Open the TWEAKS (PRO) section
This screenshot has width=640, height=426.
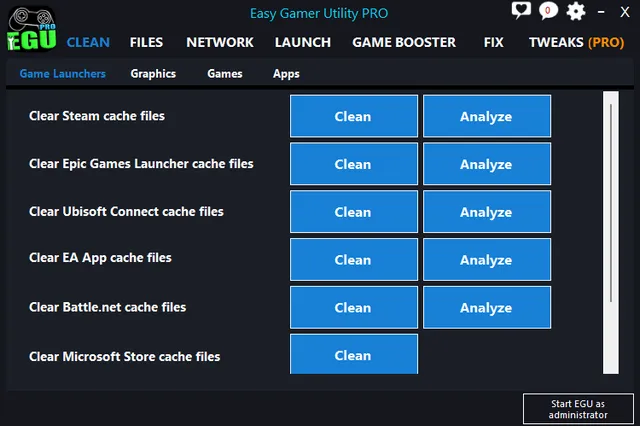click(576, 42)
